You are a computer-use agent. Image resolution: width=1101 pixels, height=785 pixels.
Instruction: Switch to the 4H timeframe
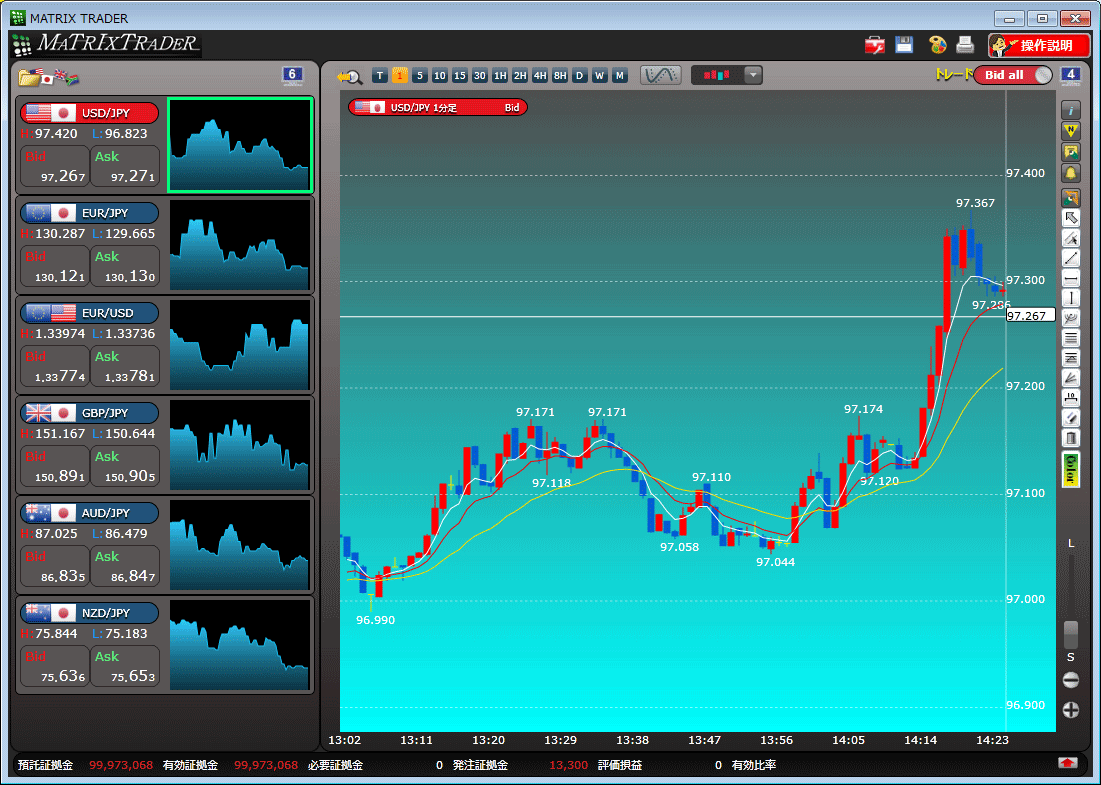pos(539,76)
